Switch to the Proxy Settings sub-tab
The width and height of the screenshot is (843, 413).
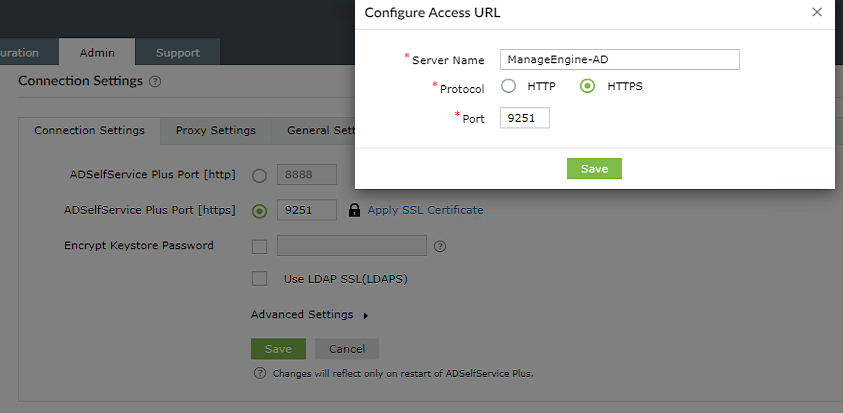216,131
